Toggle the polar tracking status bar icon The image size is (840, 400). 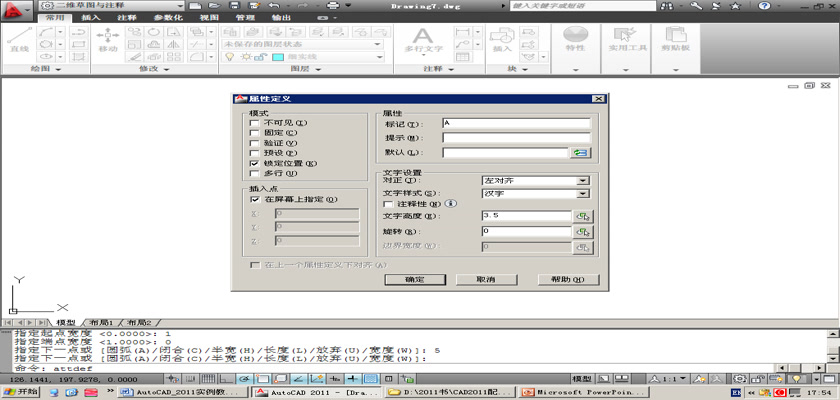coord(244,379)
